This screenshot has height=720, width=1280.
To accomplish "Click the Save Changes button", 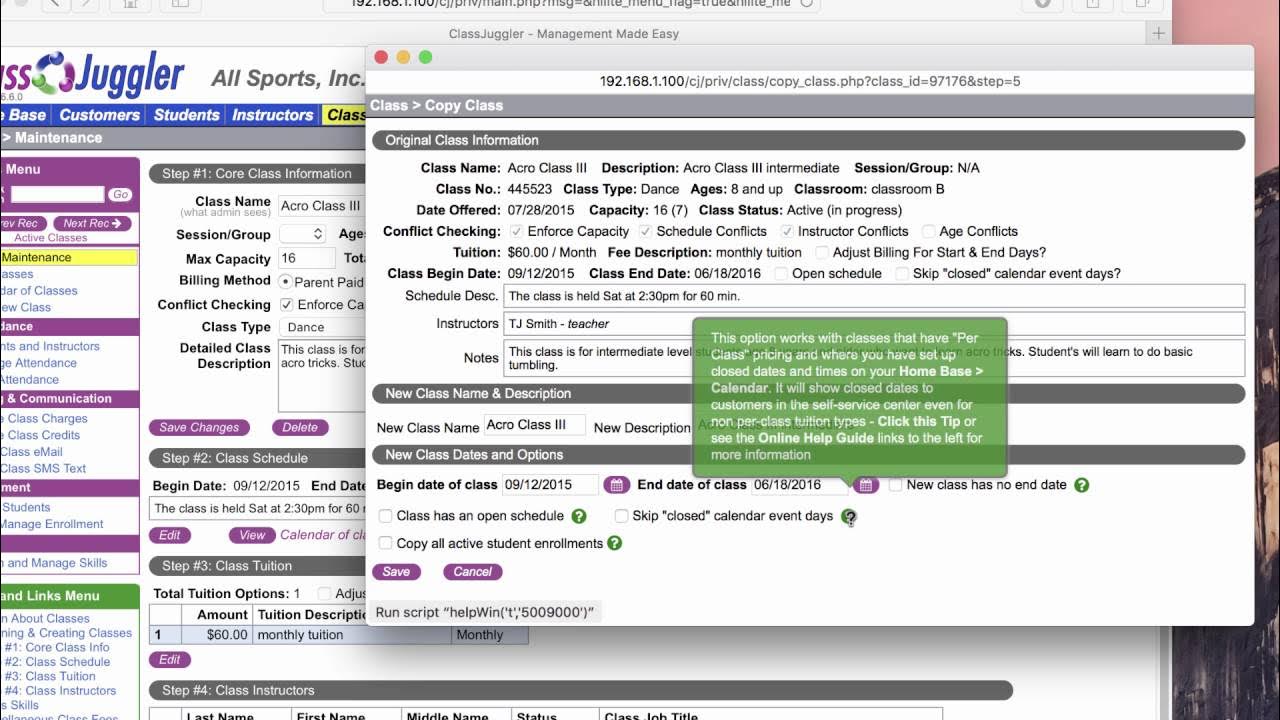I will pyautogui.click(x=200, y=427).
